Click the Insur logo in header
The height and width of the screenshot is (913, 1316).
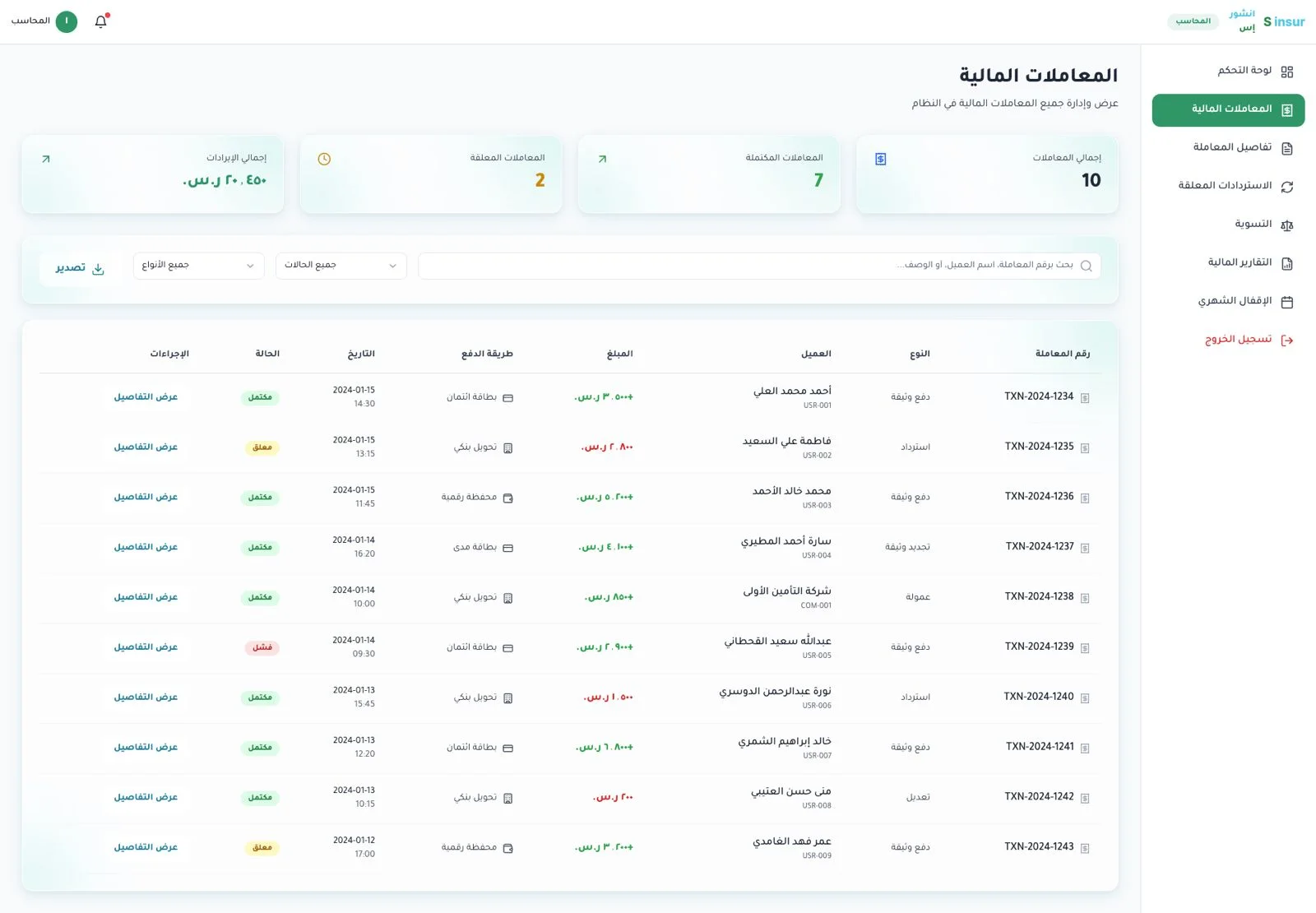point(1284,22)
